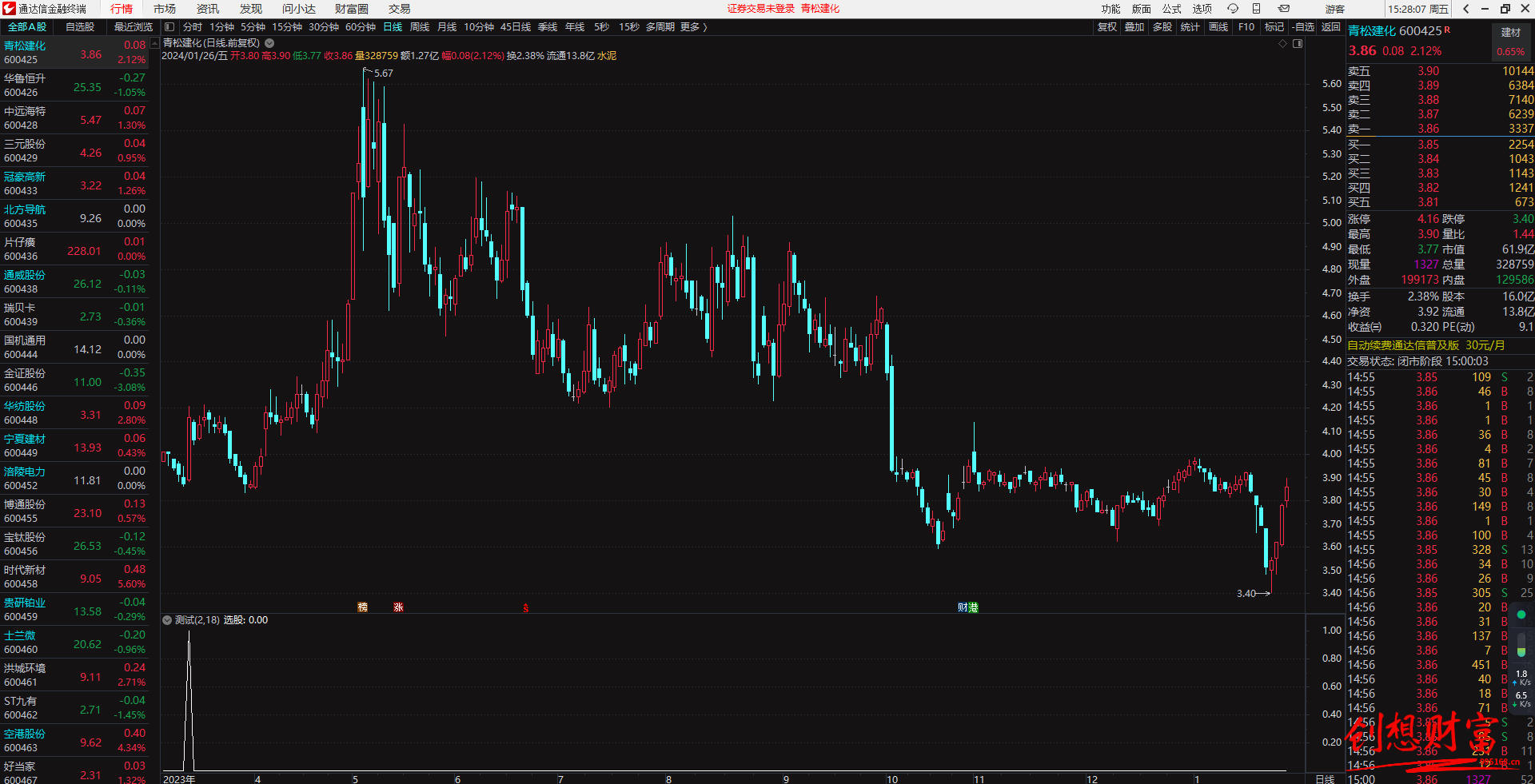Expand the 青松建化 chart title dropdown arrow

point(270,43)
